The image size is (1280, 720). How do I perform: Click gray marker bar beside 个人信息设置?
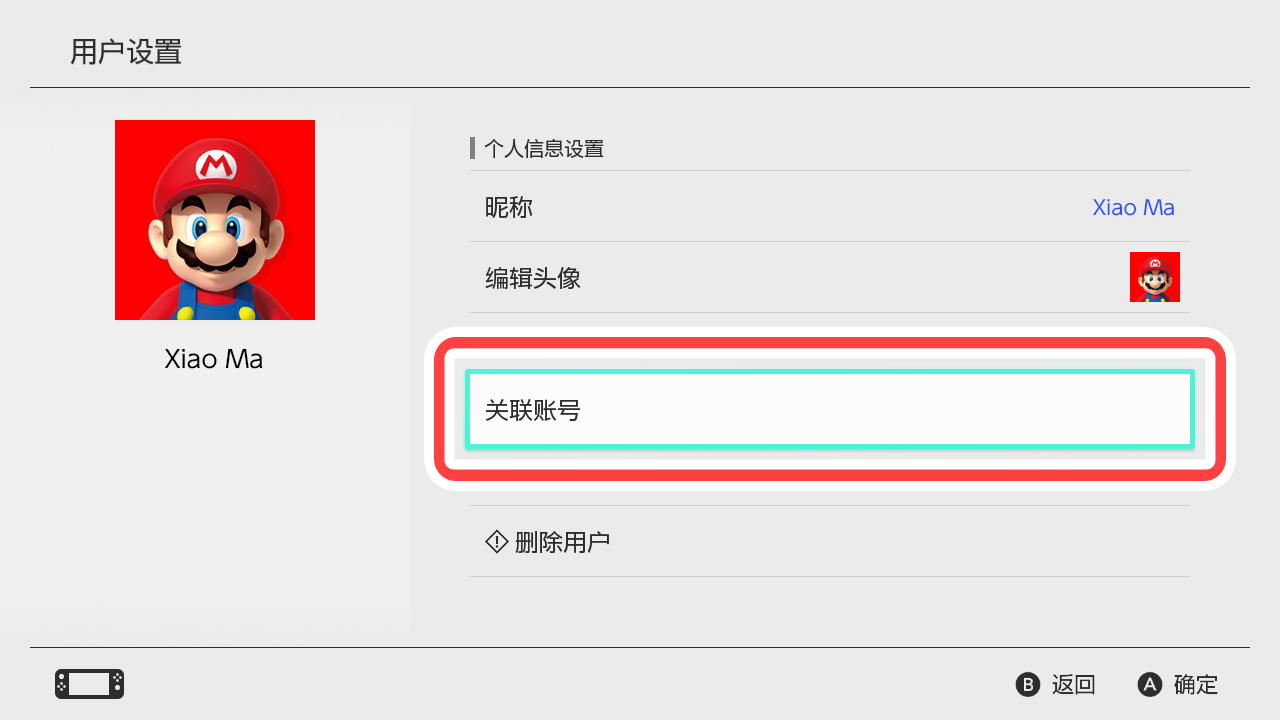[x=472, y=149]
